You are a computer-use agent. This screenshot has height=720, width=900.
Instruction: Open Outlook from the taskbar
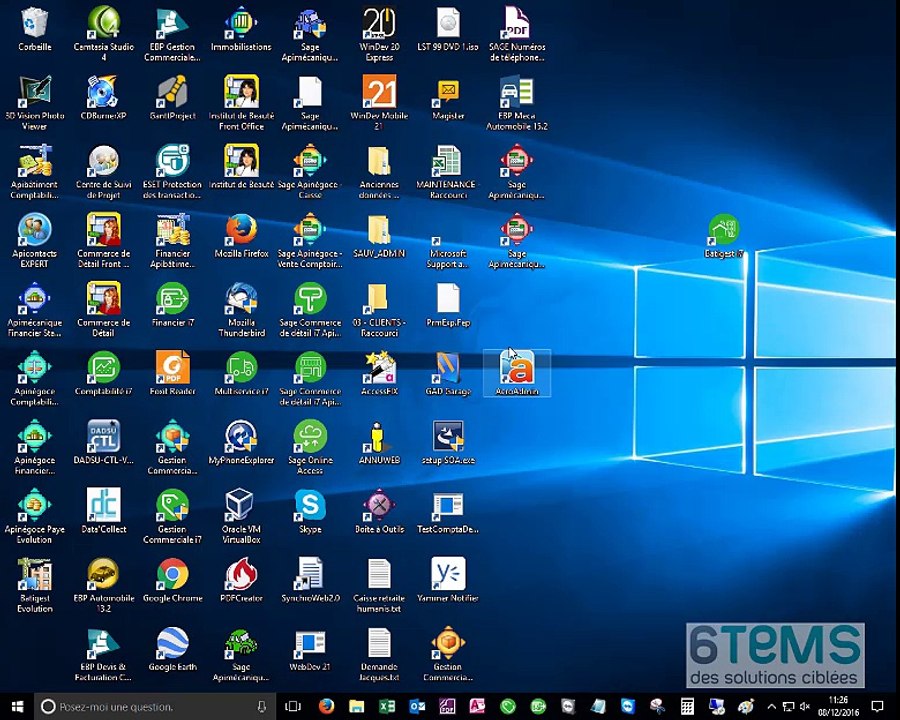pos(417,706)
